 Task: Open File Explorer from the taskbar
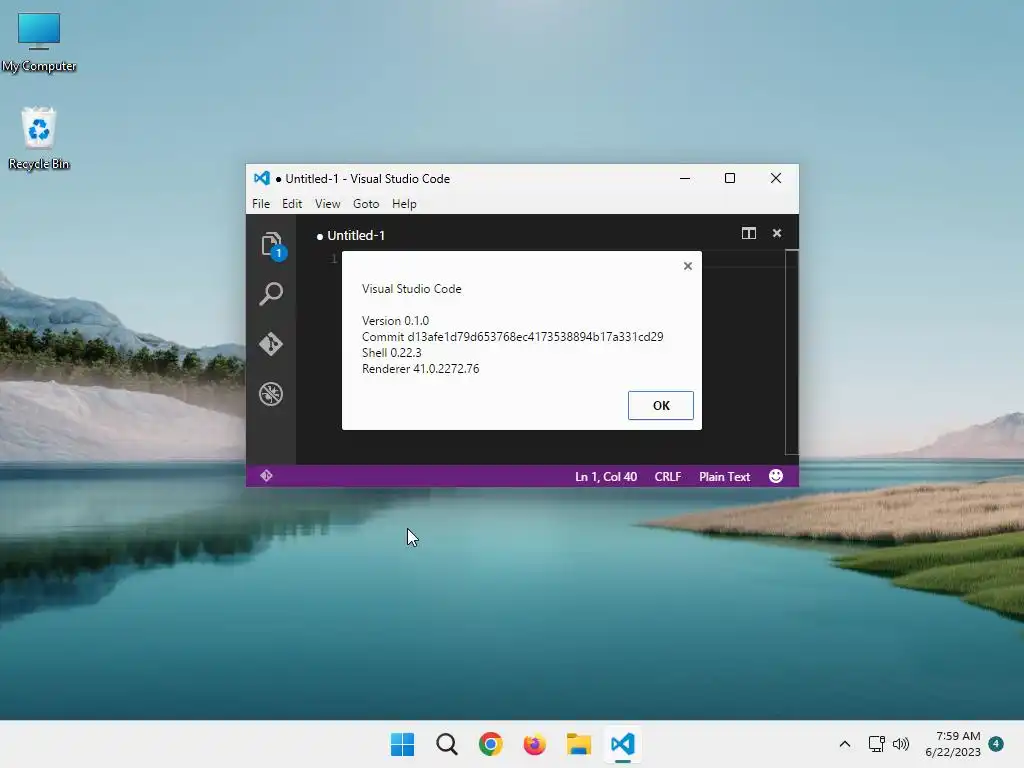(579, 744)
